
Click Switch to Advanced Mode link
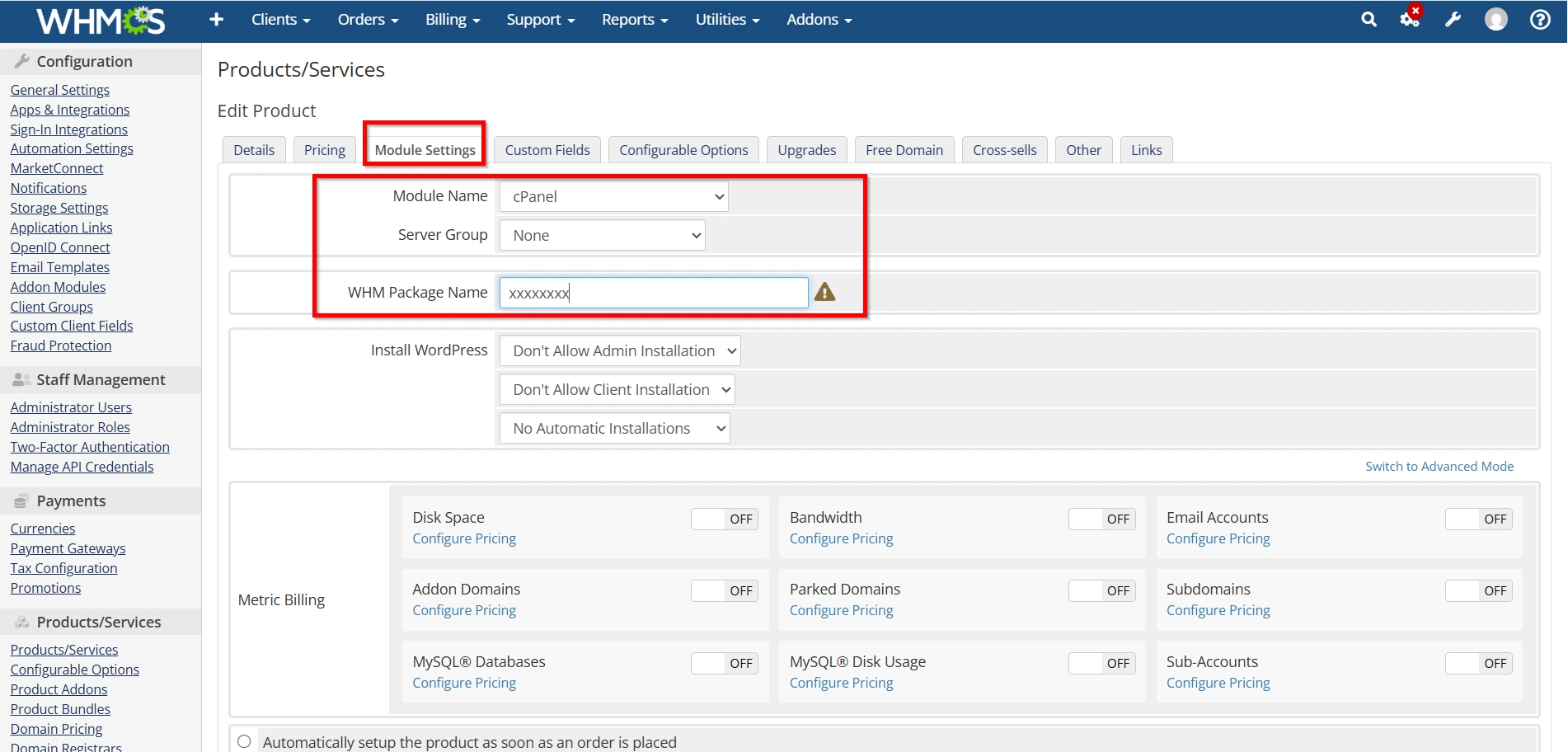1439,466
